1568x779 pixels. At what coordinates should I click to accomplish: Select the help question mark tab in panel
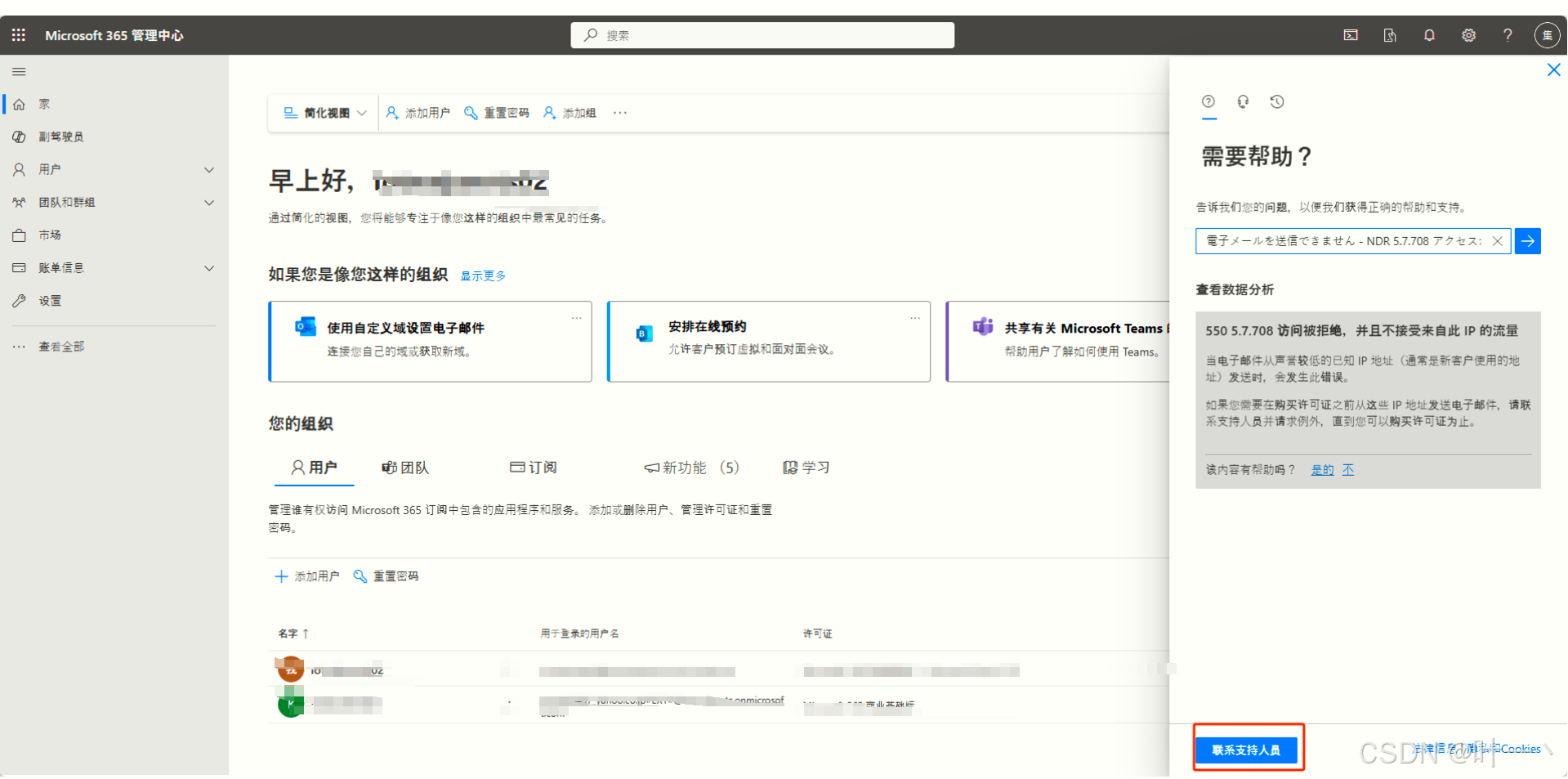1208,101
